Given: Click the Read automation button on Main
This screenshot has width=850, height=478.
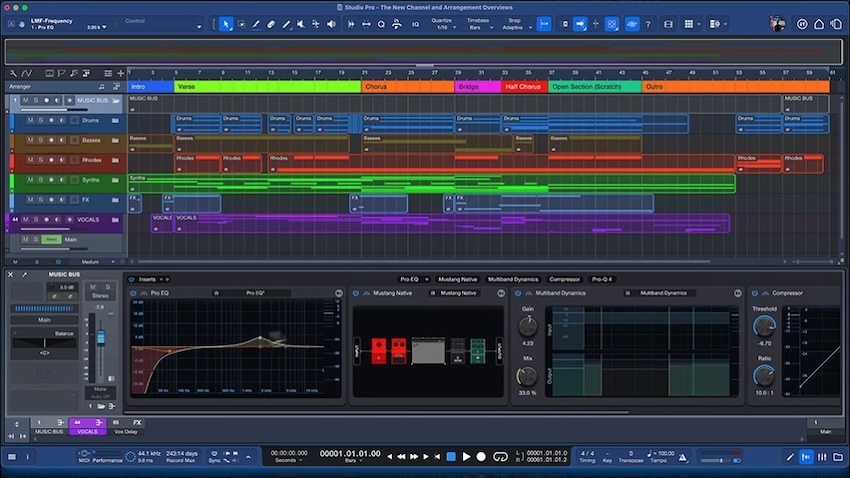Looking at the screenshot, I should 51,239.
